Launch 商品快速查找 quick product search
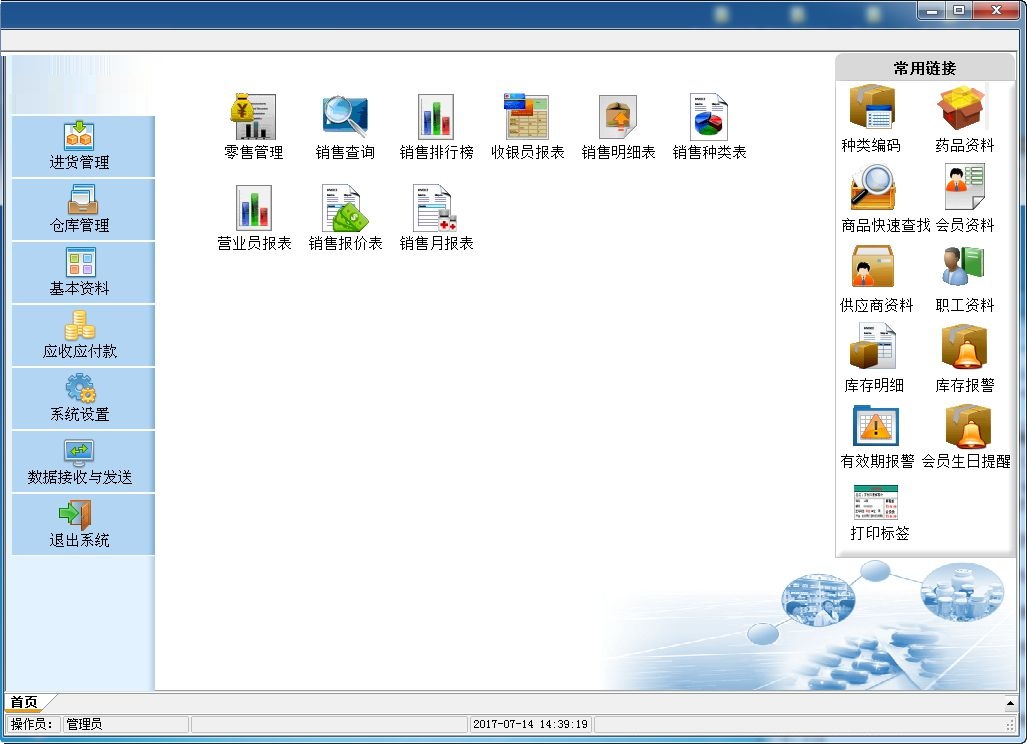 [x=872, y=190]
